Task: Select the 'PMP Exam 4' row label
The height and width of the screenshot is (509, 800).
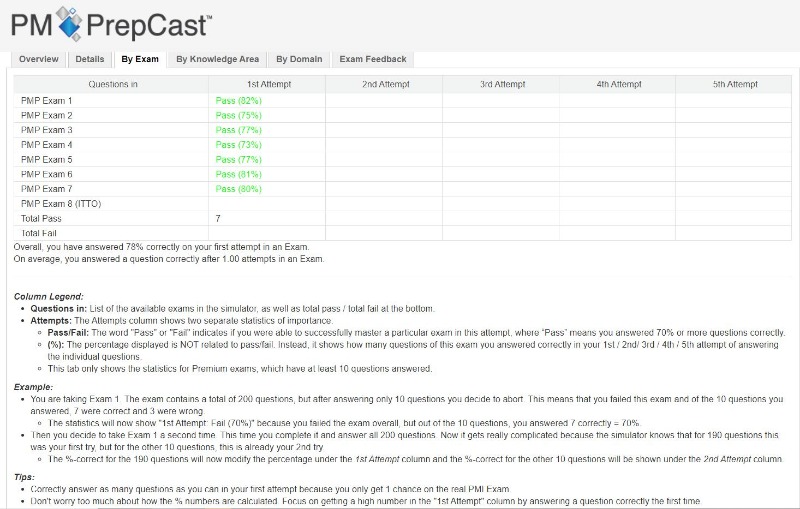Action: point(46,145)
